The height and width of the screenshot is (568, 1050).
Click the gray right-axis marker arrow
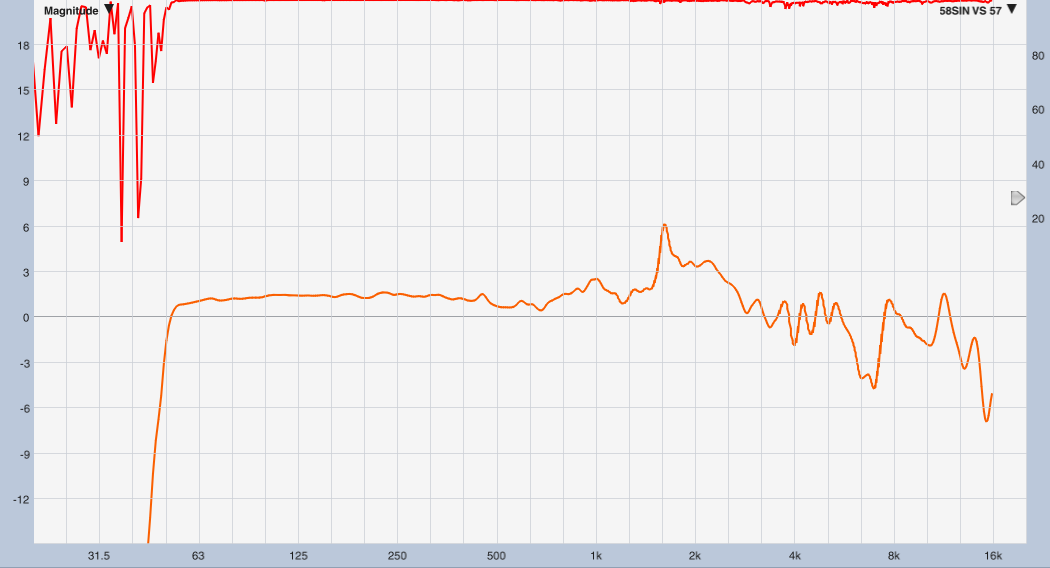[x=1018, y=198]
